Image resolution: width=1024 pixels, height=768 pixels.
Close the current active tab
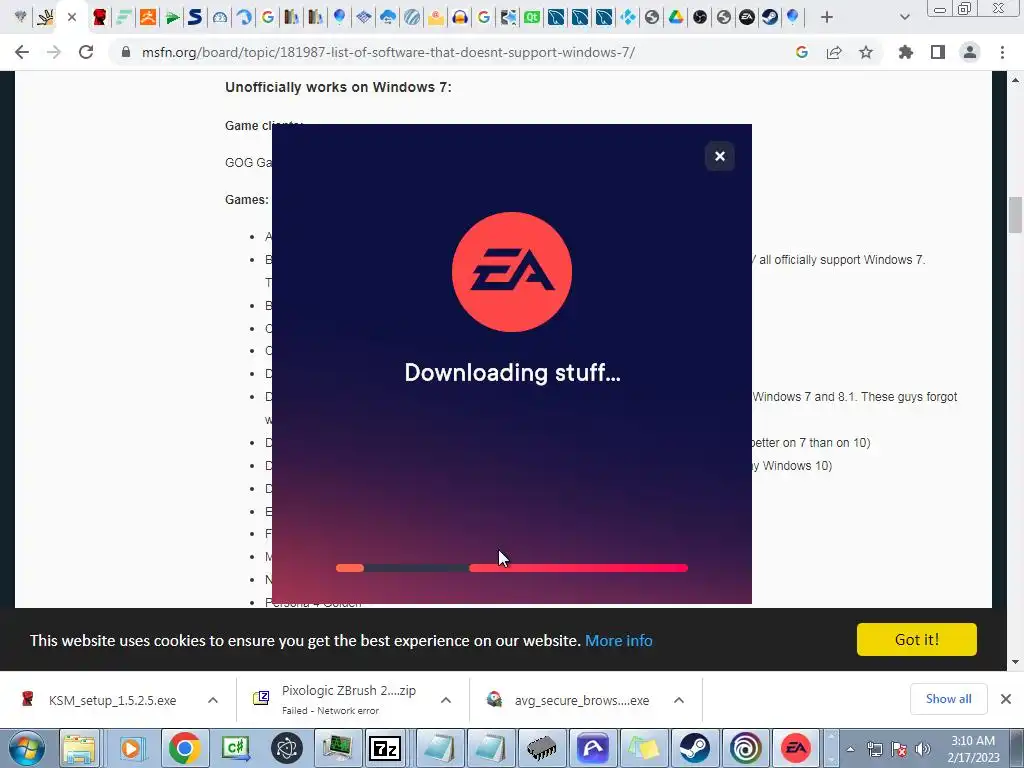tap(72, 18)
